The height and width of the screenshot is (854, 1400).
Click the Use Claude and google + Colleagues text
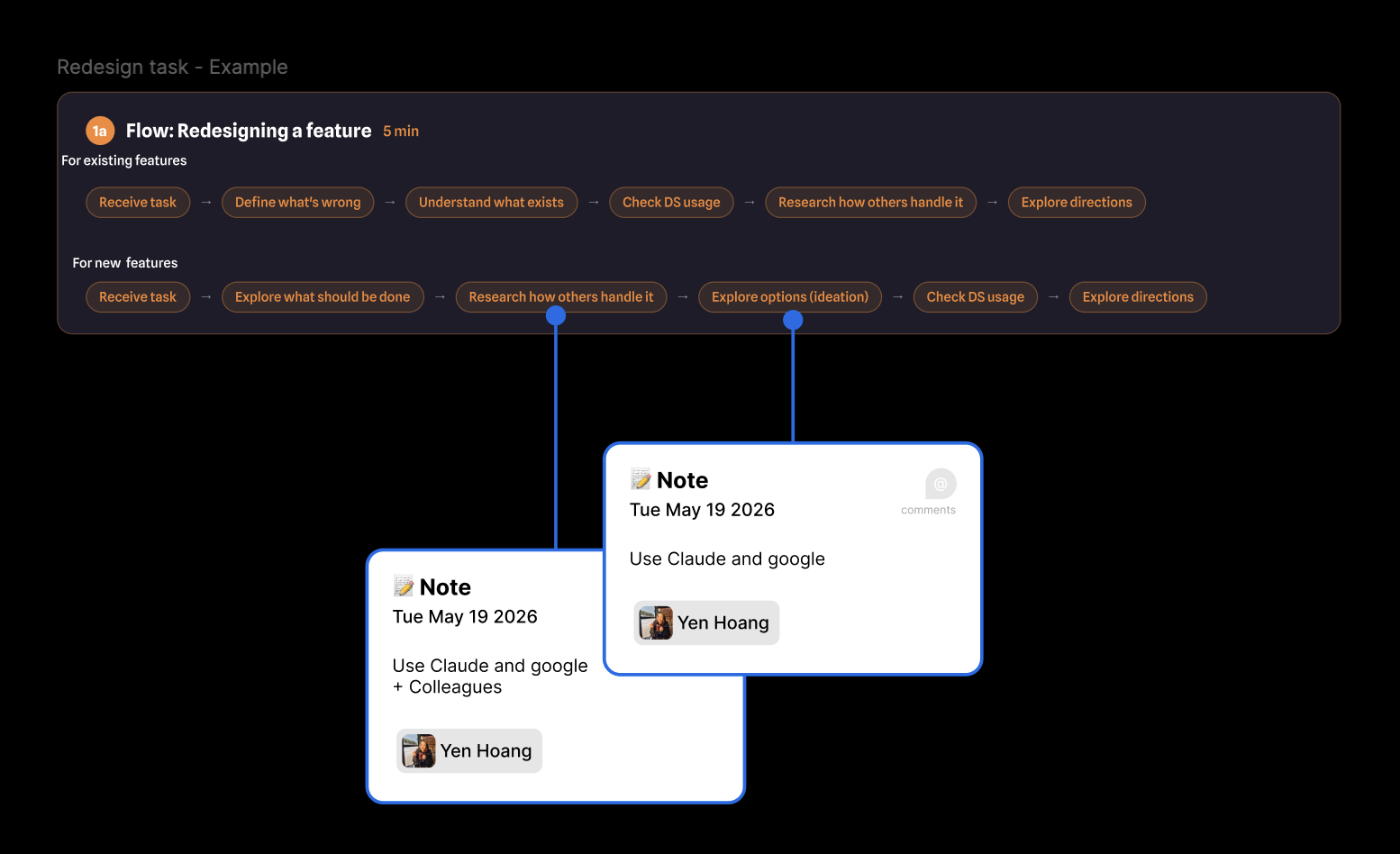(490, 677)
